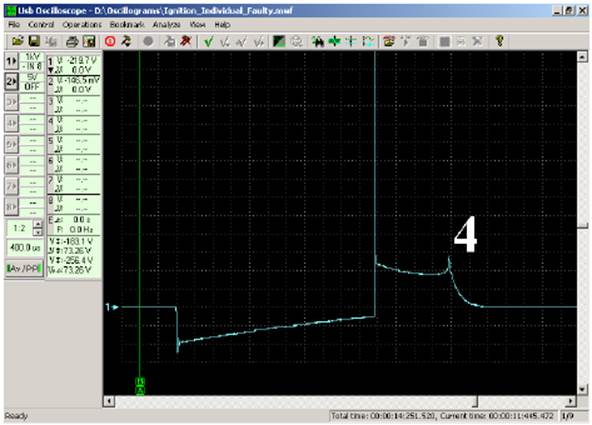The width and height of the screenshot is (592, 425).
Task: Click the vertical scrollbar thumb beside the graph
Action: click(582, 226)
